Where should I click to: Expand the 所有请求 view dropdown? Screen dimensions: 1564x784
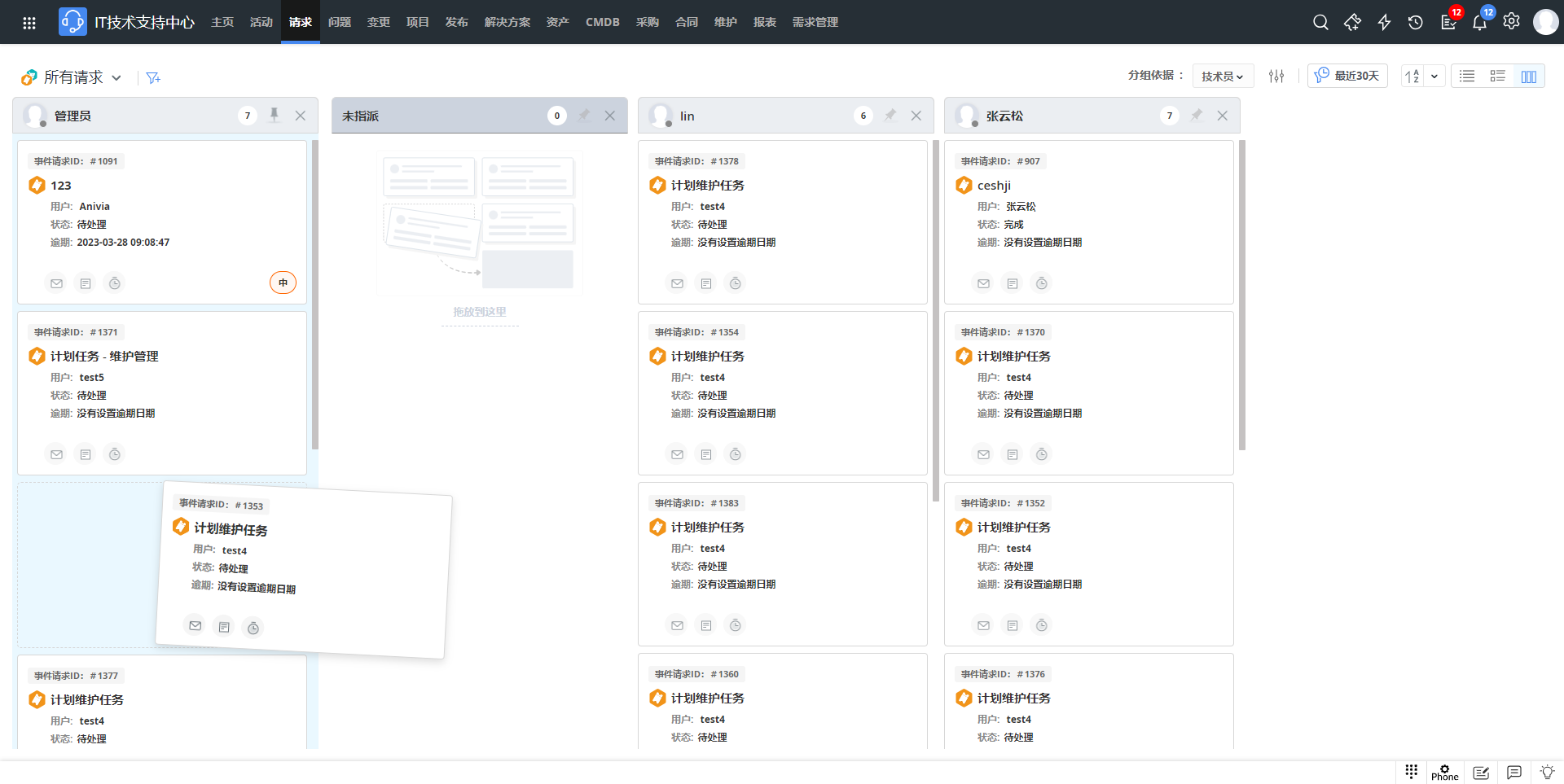coord(116,77)
